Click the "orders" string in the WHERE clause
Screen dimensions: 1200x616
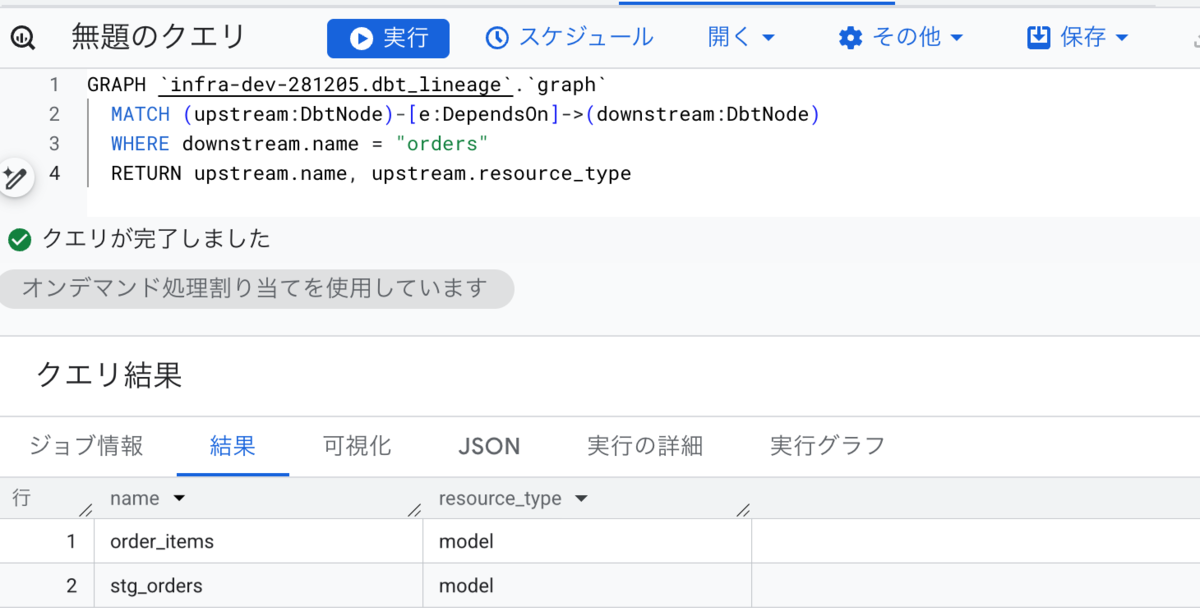[x=442, y=144]
